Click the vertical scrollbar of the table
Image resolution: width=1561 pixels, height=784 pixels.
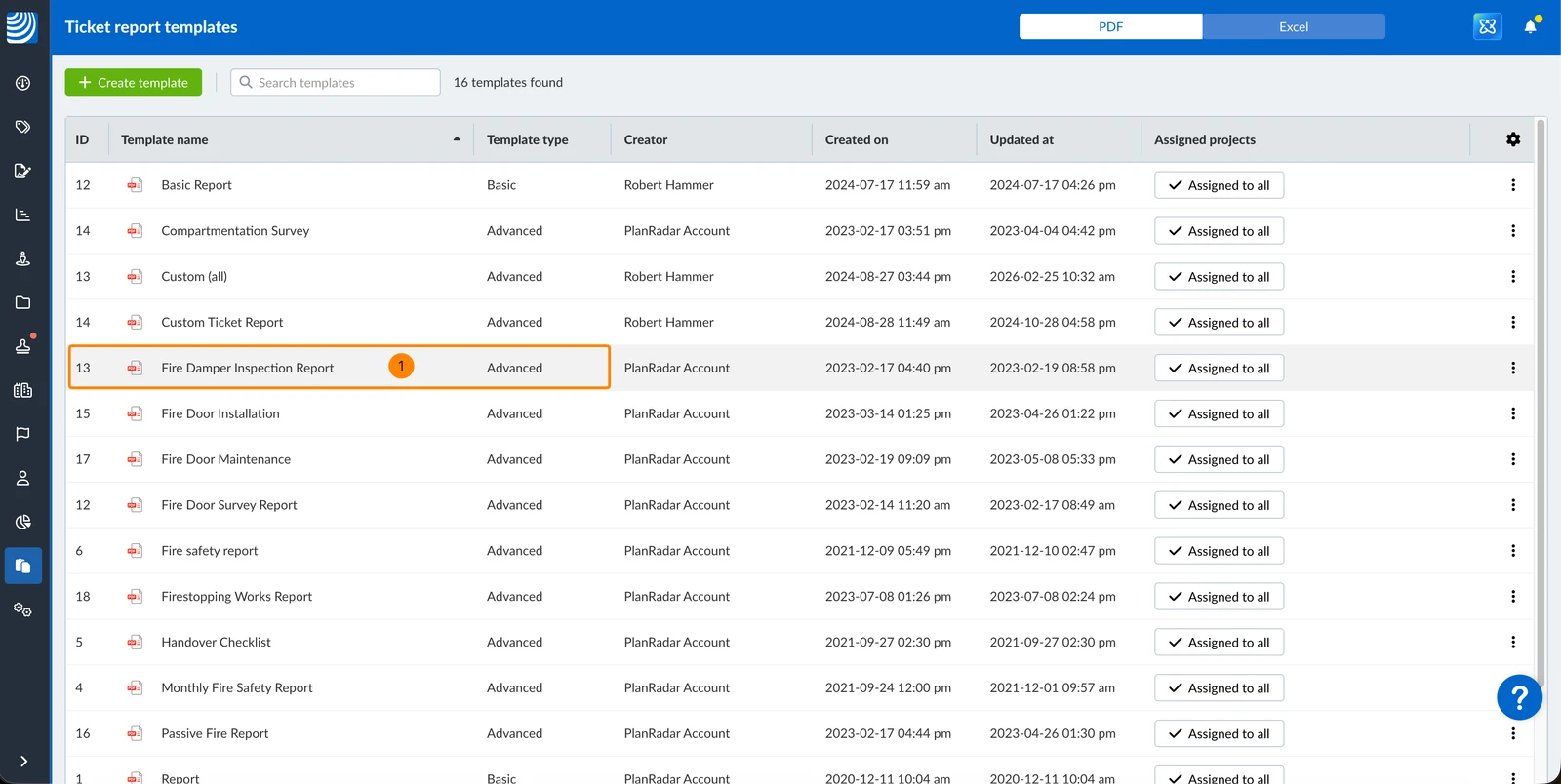pos(1541,402)
